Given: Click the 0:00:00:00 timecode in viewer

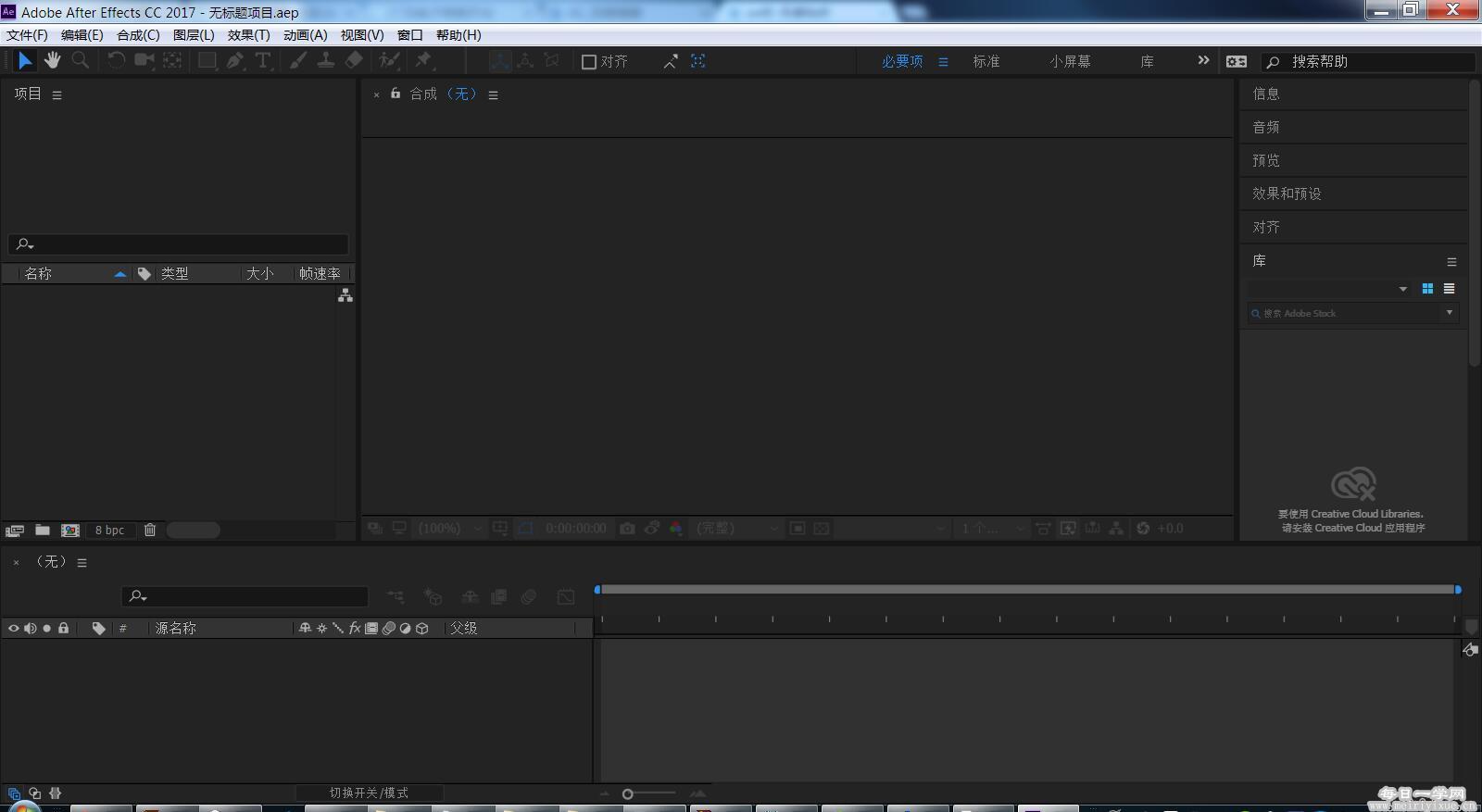Looking at the screenshot, I should [576, 529].
